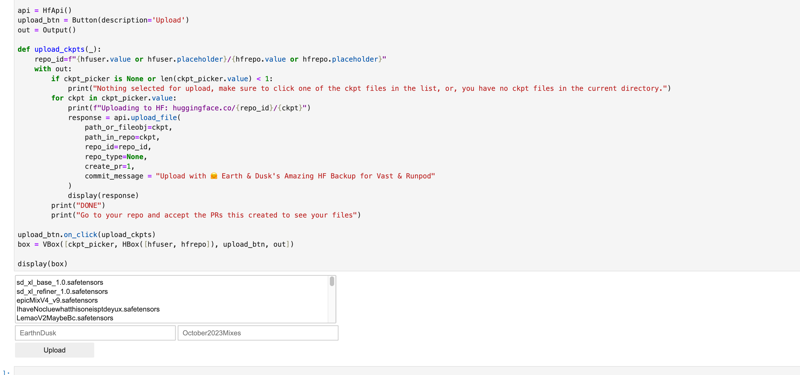Click the checkpoint list scrollbar thumb

click(332, 282)
